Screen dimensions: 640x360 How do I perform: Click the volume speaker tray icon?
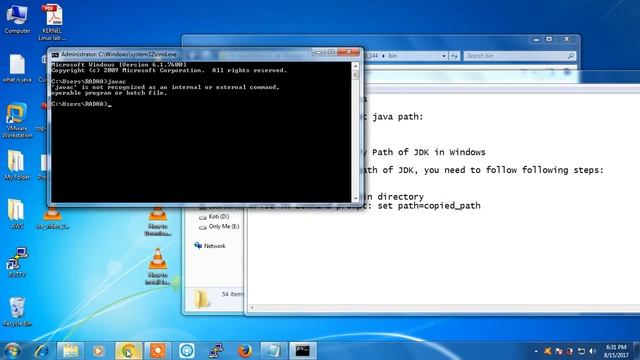(592, 351)
